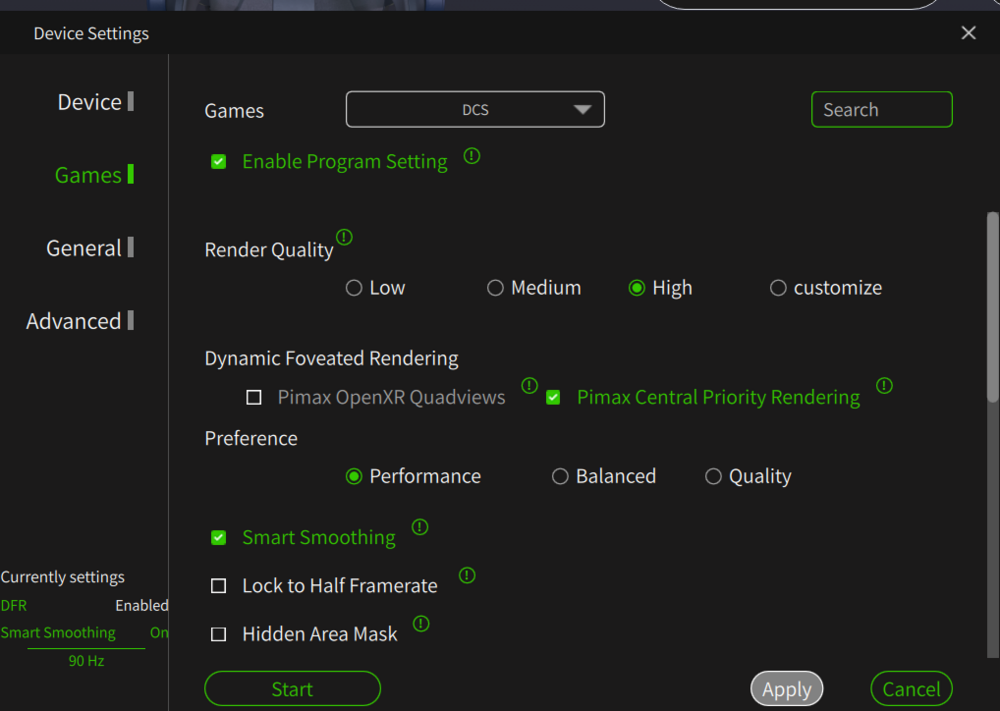The height and width of the screenshot is (711, 1000).
Task: Choose the Balanced preference option
Action: 560,477
